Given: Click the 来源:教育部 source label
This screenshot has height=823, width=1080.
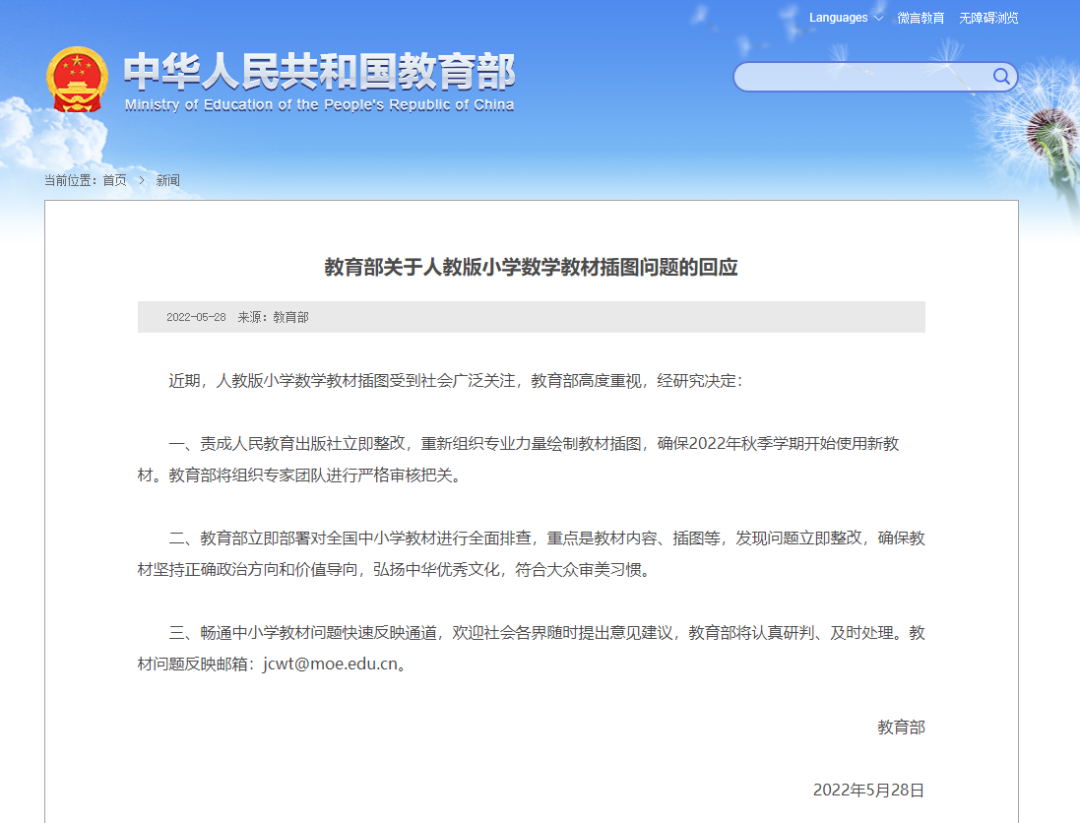Looking at the screenshot, I should tap(273, 317).
